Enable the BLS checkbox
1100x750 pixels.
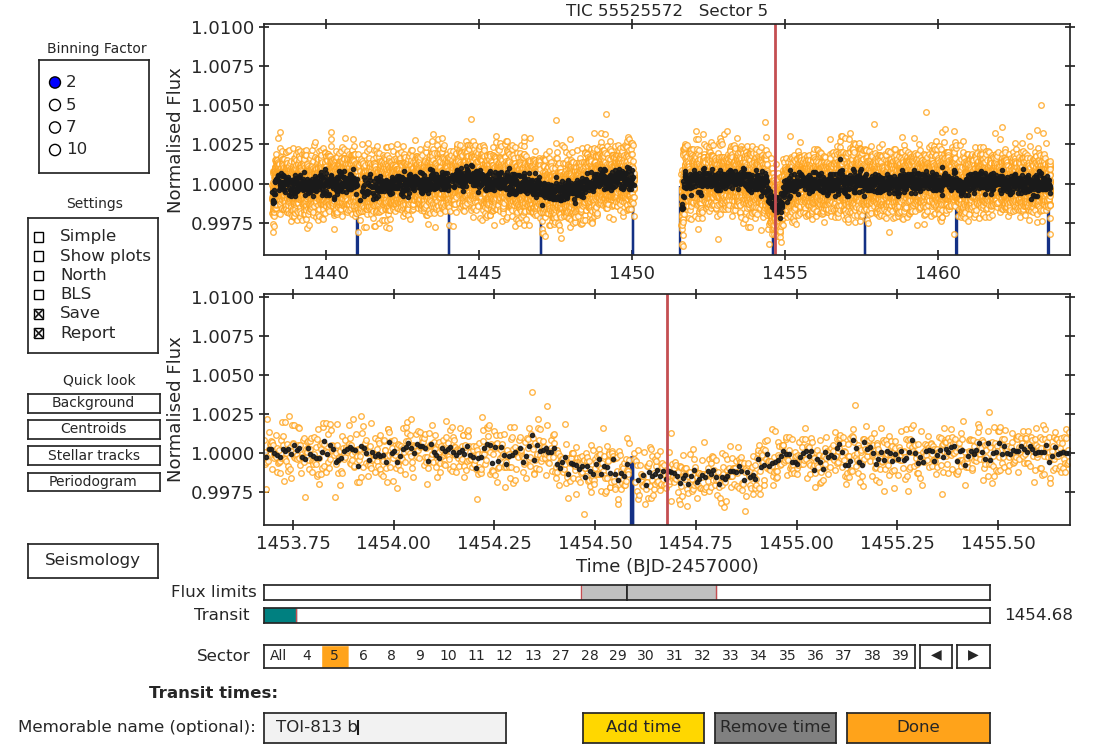coord(39,295)
